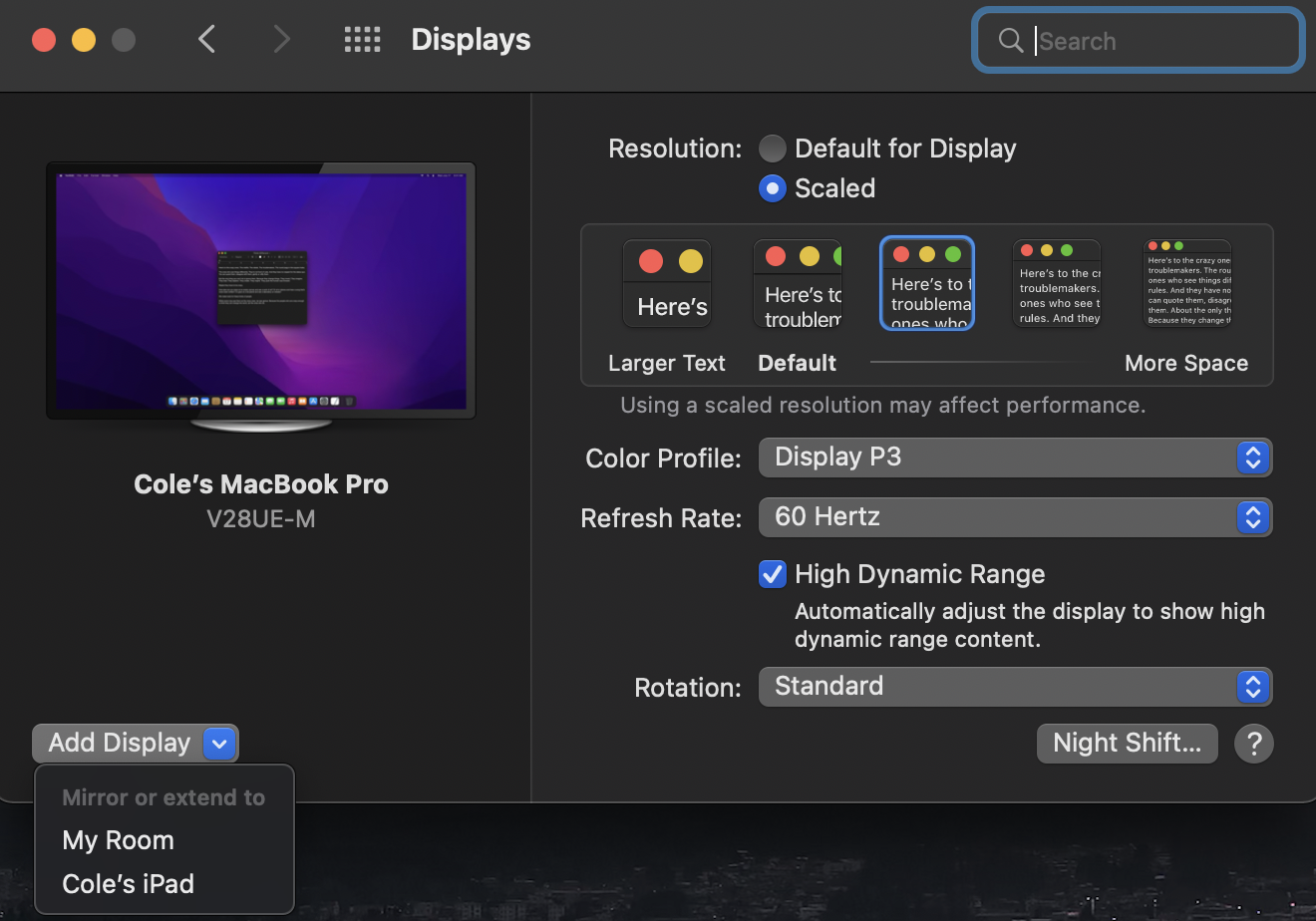
Task: Select the Larger Text resolution thumbnail
Action: click(x=667, y=285)
